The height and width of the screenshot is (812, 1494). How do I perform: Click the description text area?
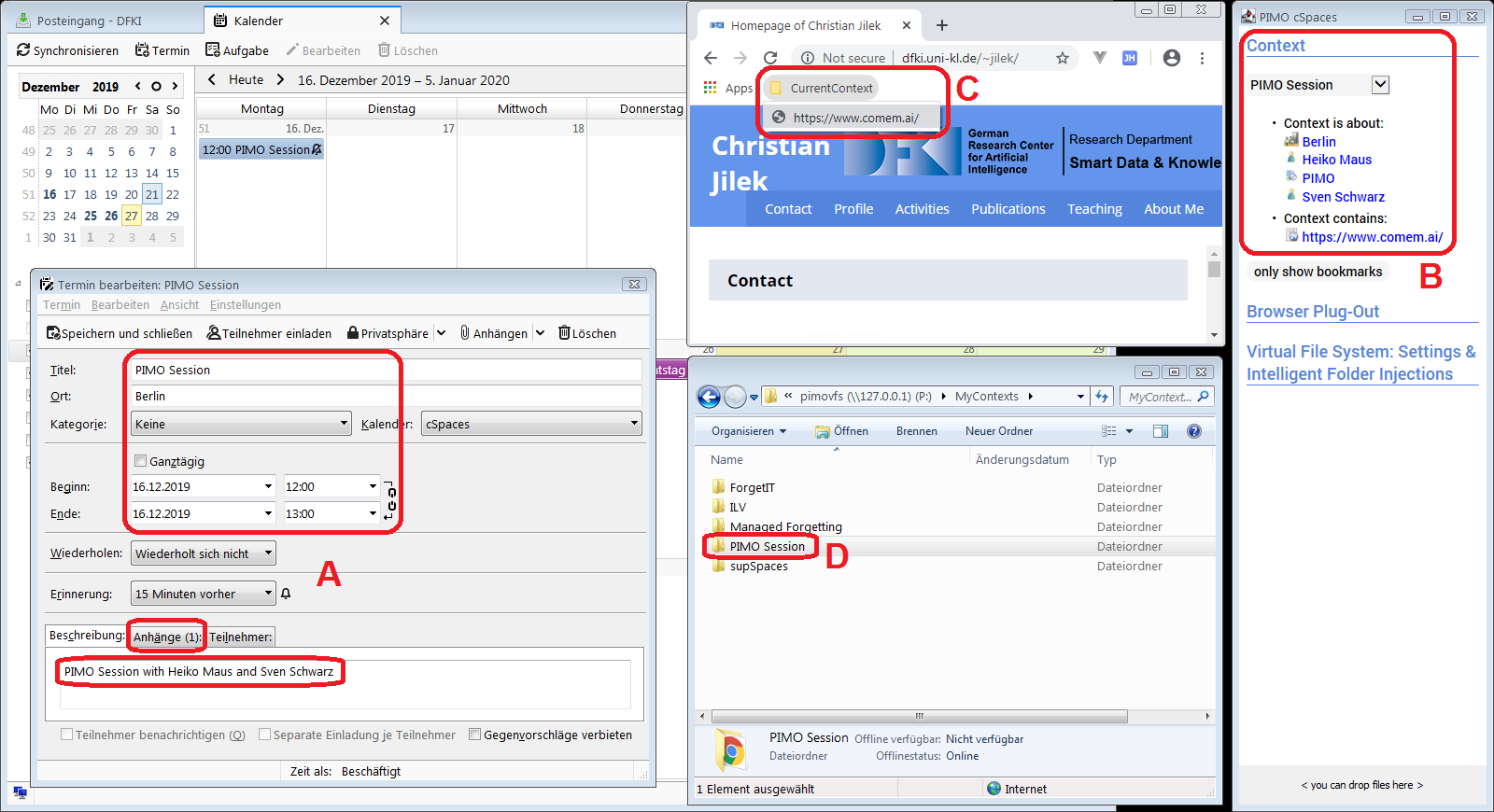345,684
